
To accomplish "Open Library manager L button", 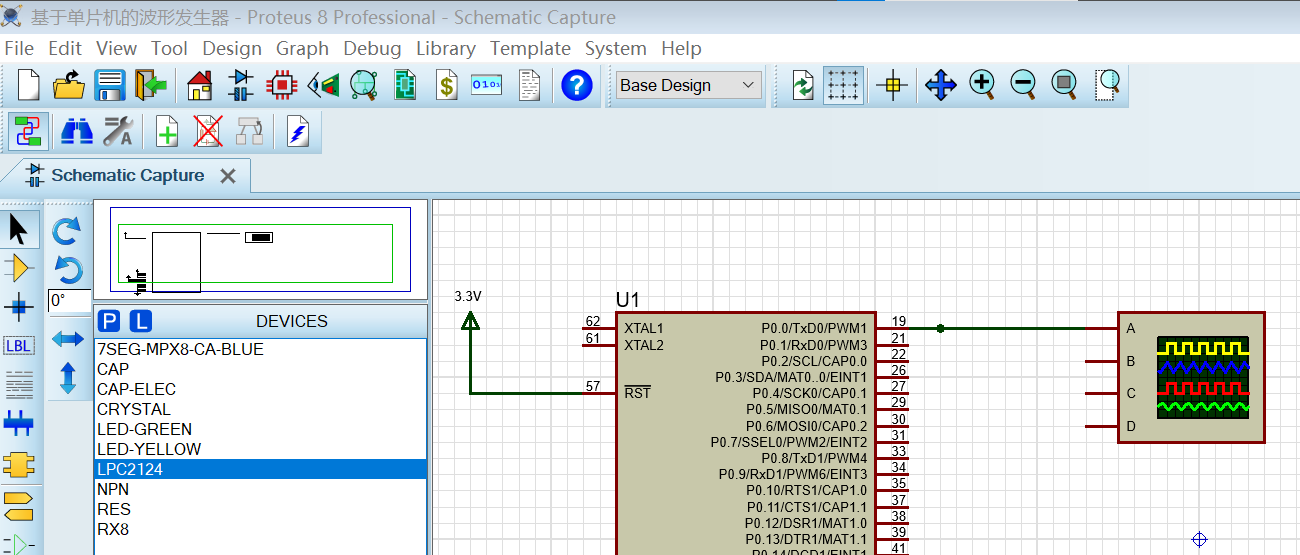I will 142,321.
